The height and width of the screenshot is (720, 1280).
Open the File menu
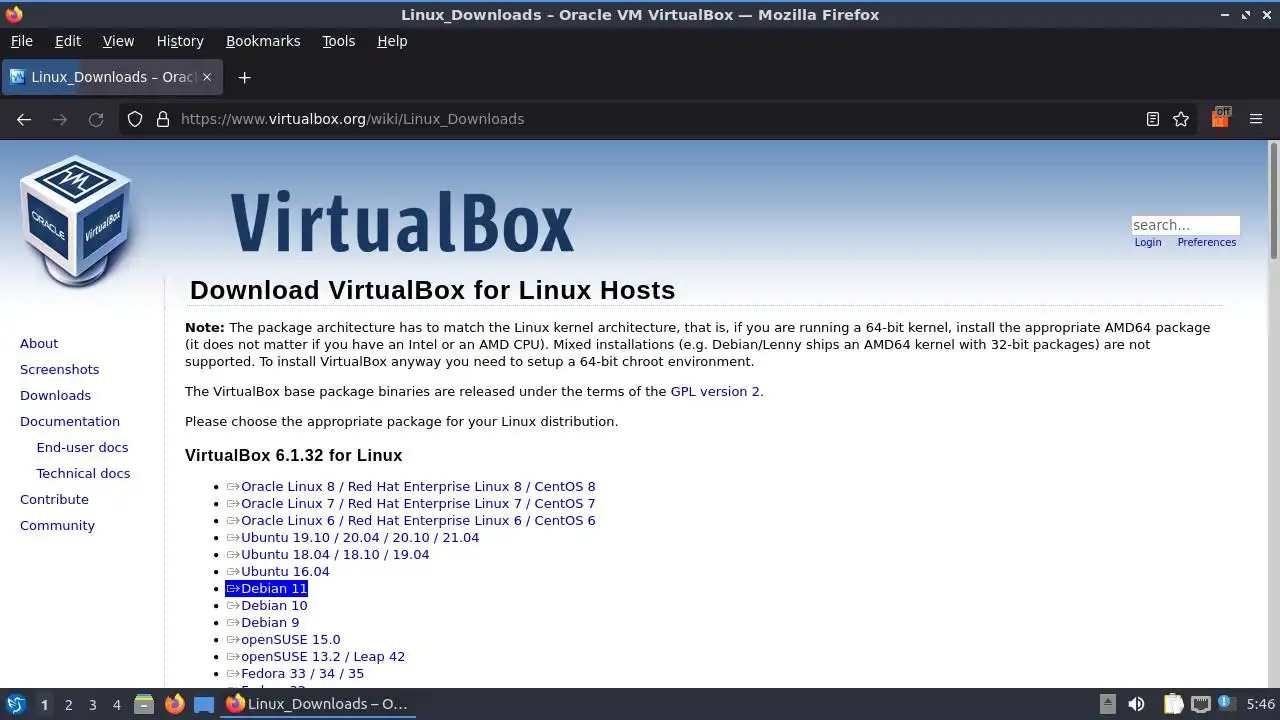[21, 41]
